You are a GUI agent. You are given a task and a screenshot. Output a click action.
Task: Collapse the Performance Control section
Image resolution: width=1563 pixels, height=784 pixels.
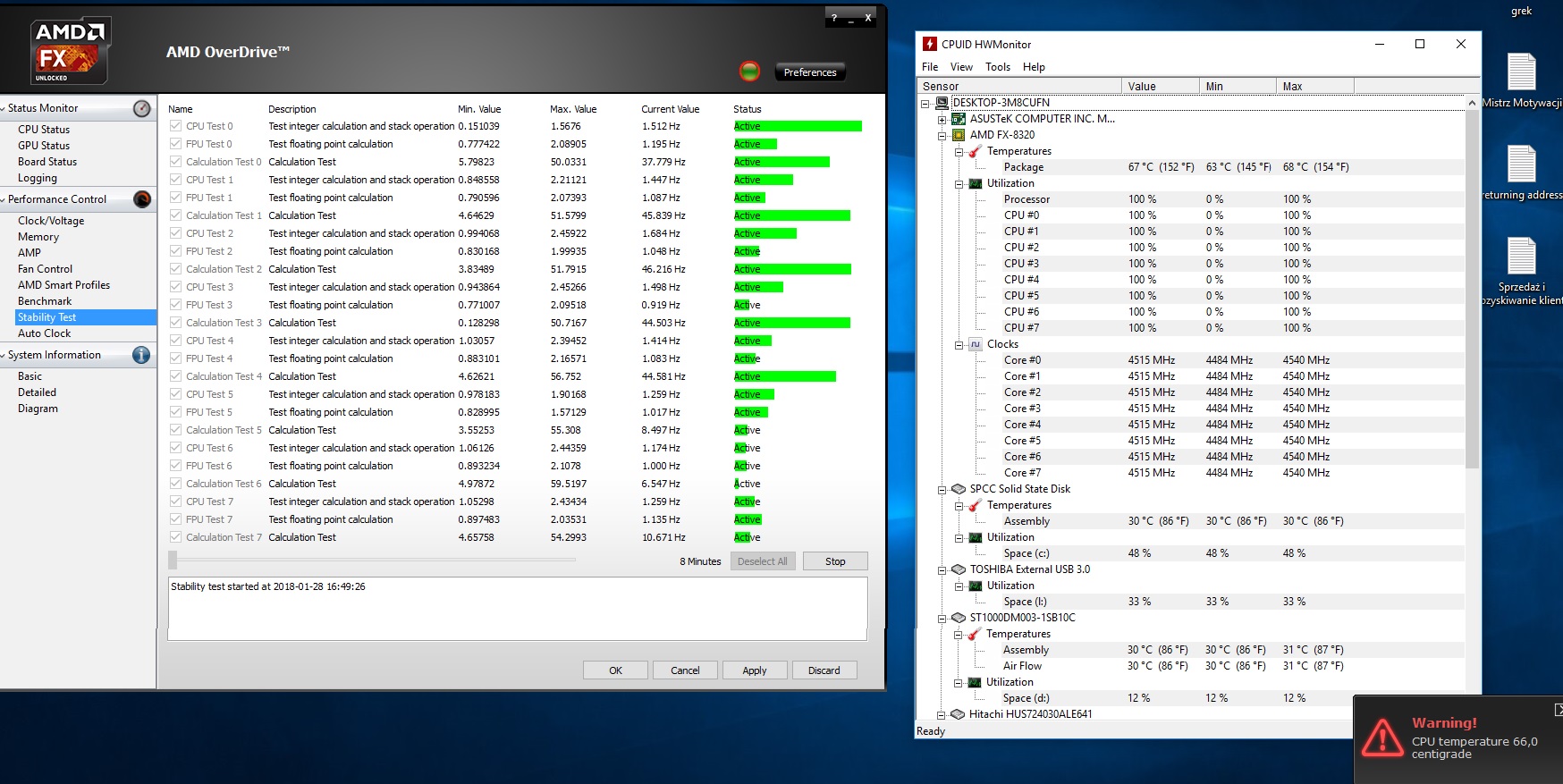click(4, 200)
